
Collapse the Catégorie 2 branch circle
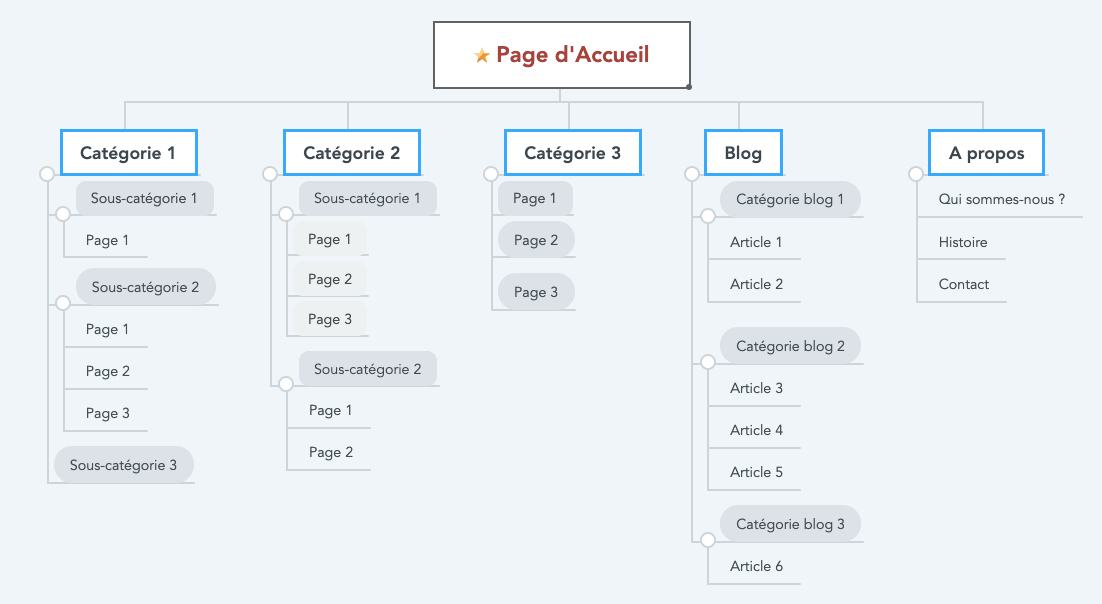pyautogui.click(x=270, y=174)
